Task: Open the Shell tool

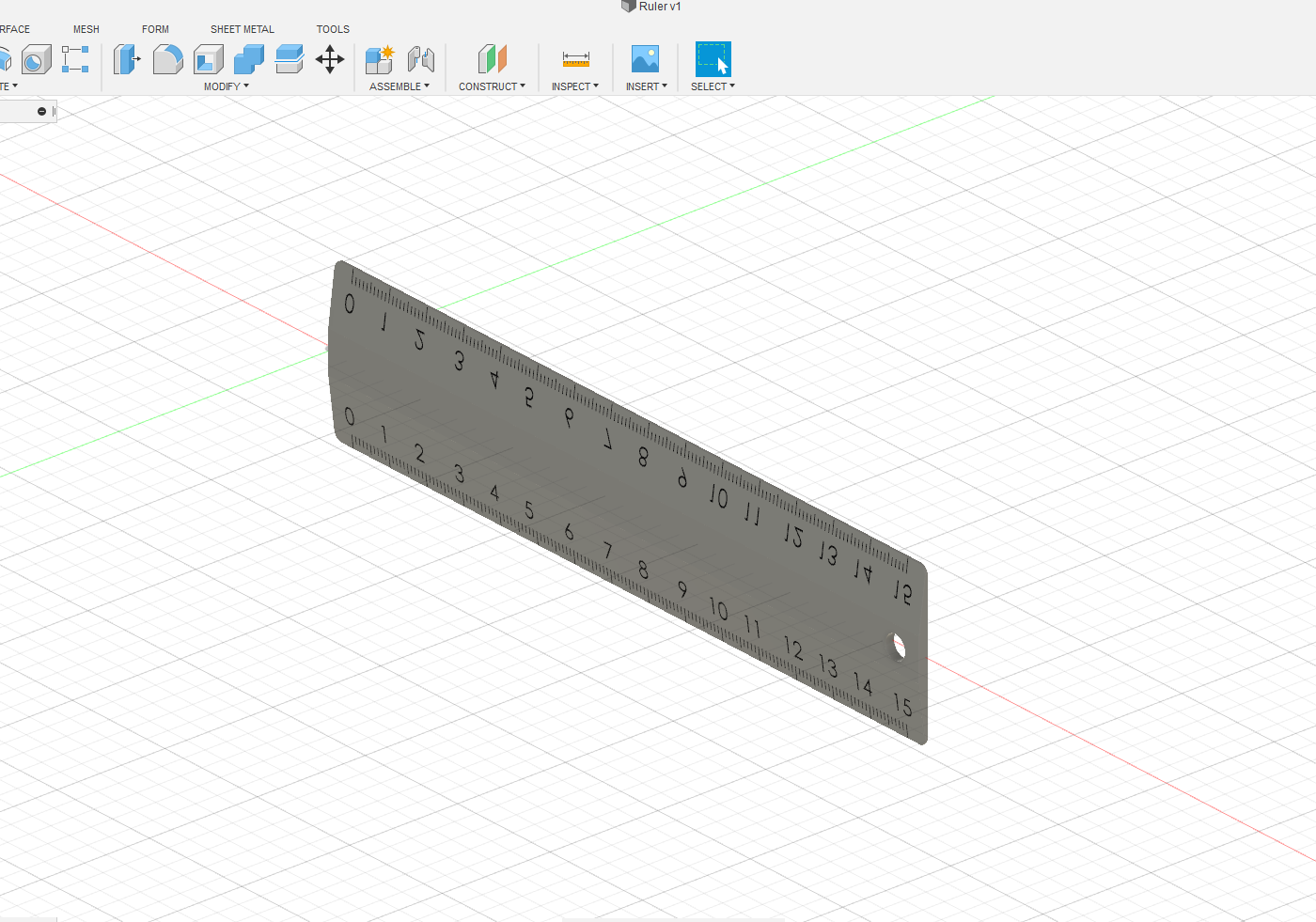Action: click(209, 58)
